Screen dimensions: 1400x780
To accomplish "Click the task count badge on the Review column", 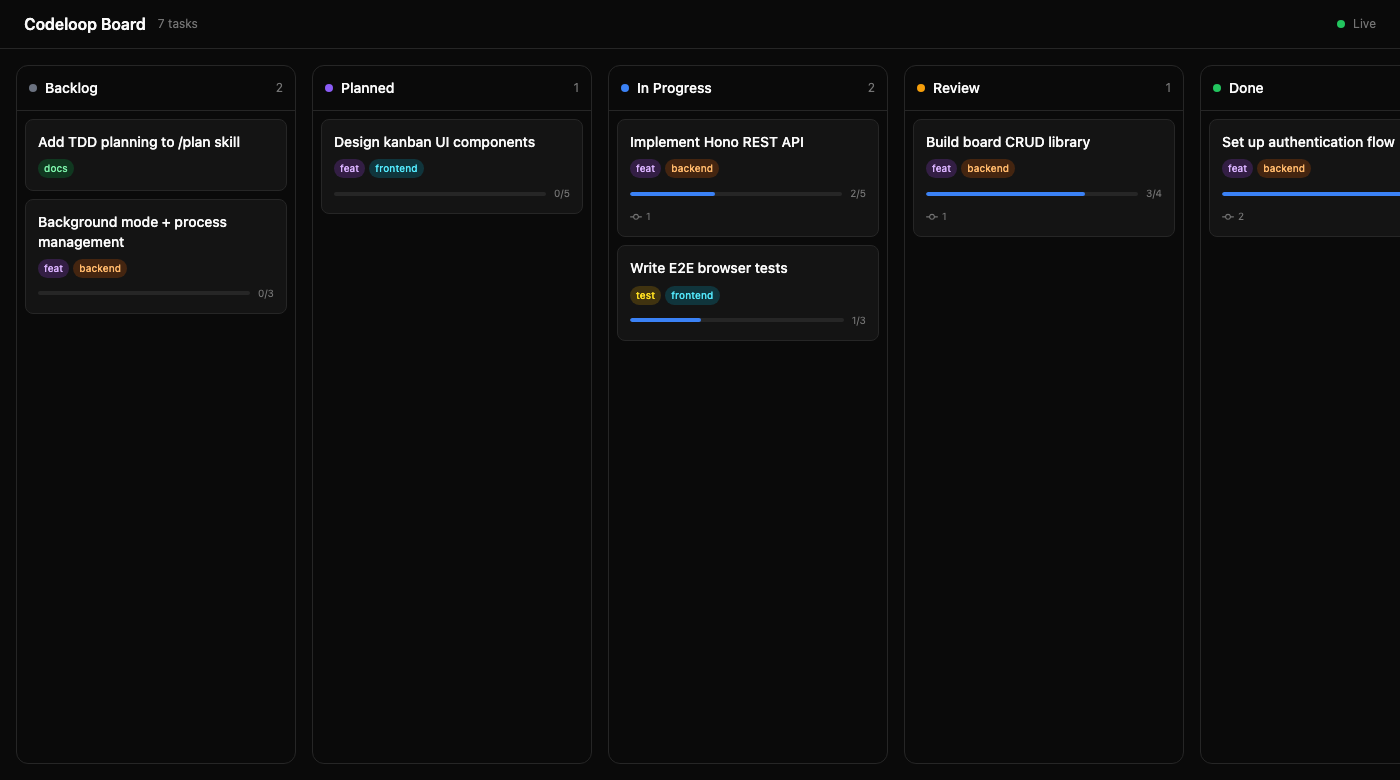I will [x=1168, y=88].
